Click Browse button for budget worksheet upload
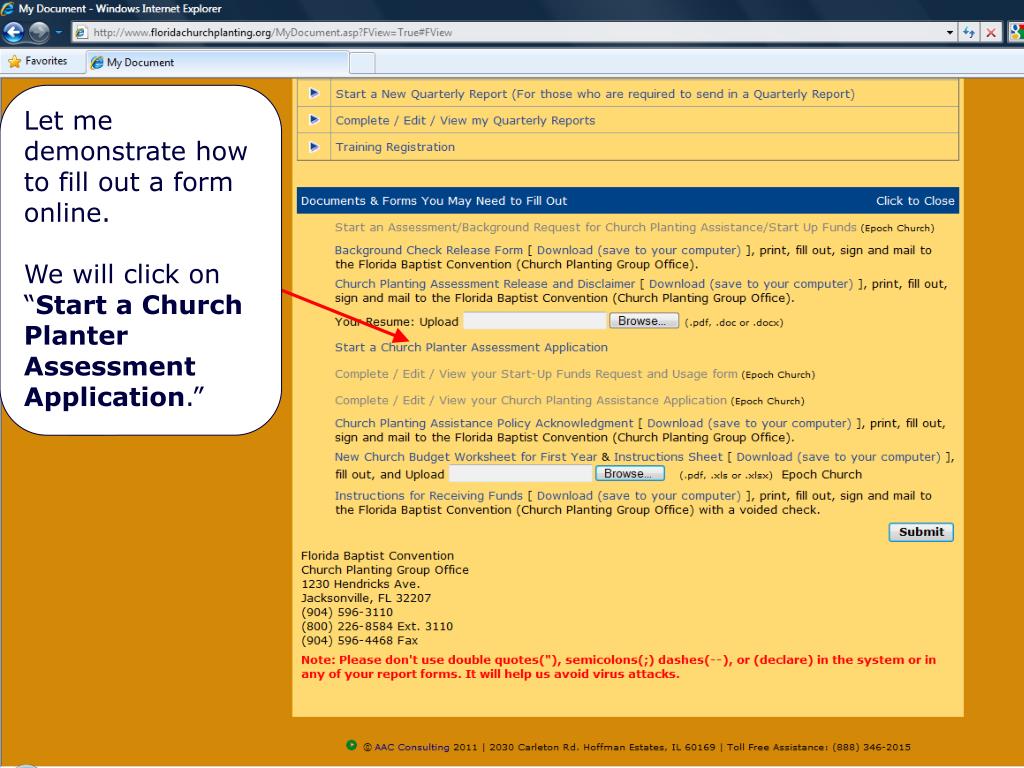Screen dimensions: 1024x768 click(630, 473)
